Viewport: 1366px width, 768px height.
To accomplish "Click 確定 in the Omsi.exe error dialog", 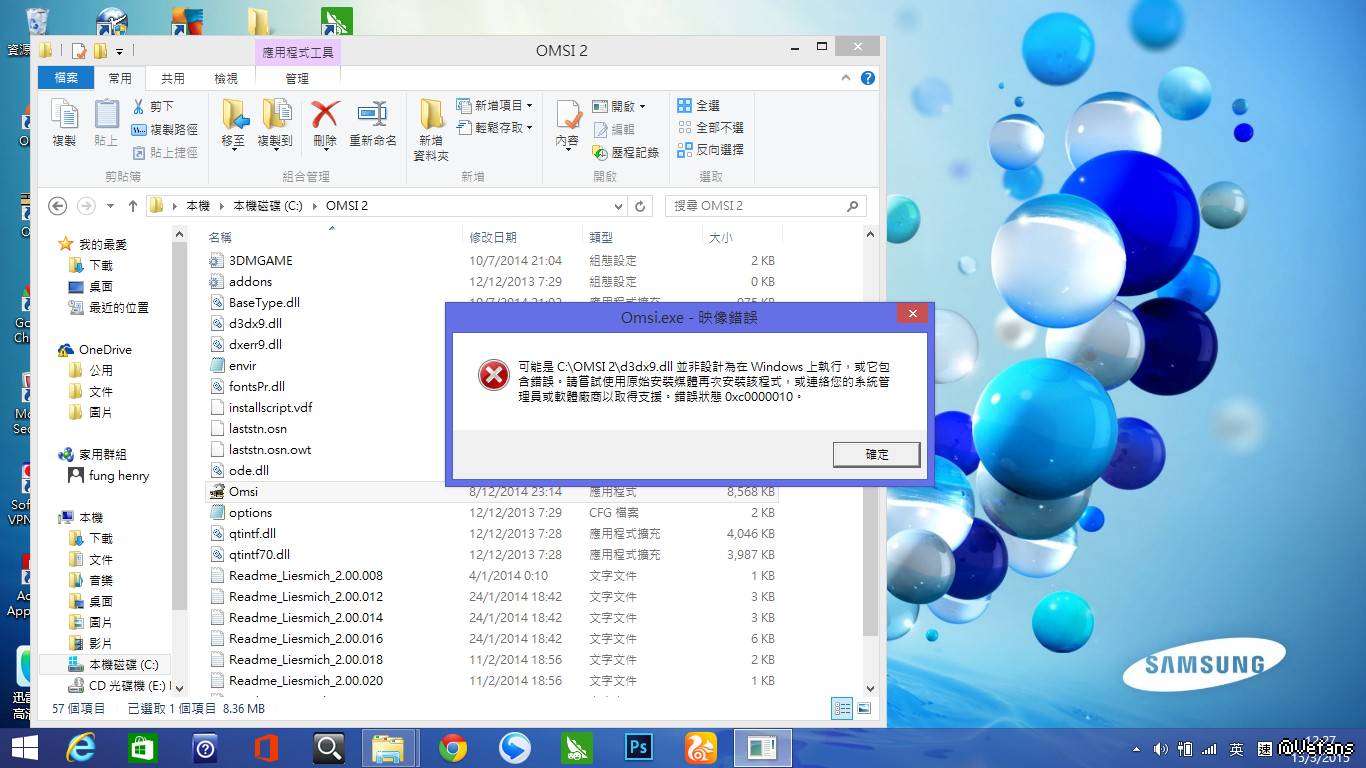I will [x=877, y=454].
